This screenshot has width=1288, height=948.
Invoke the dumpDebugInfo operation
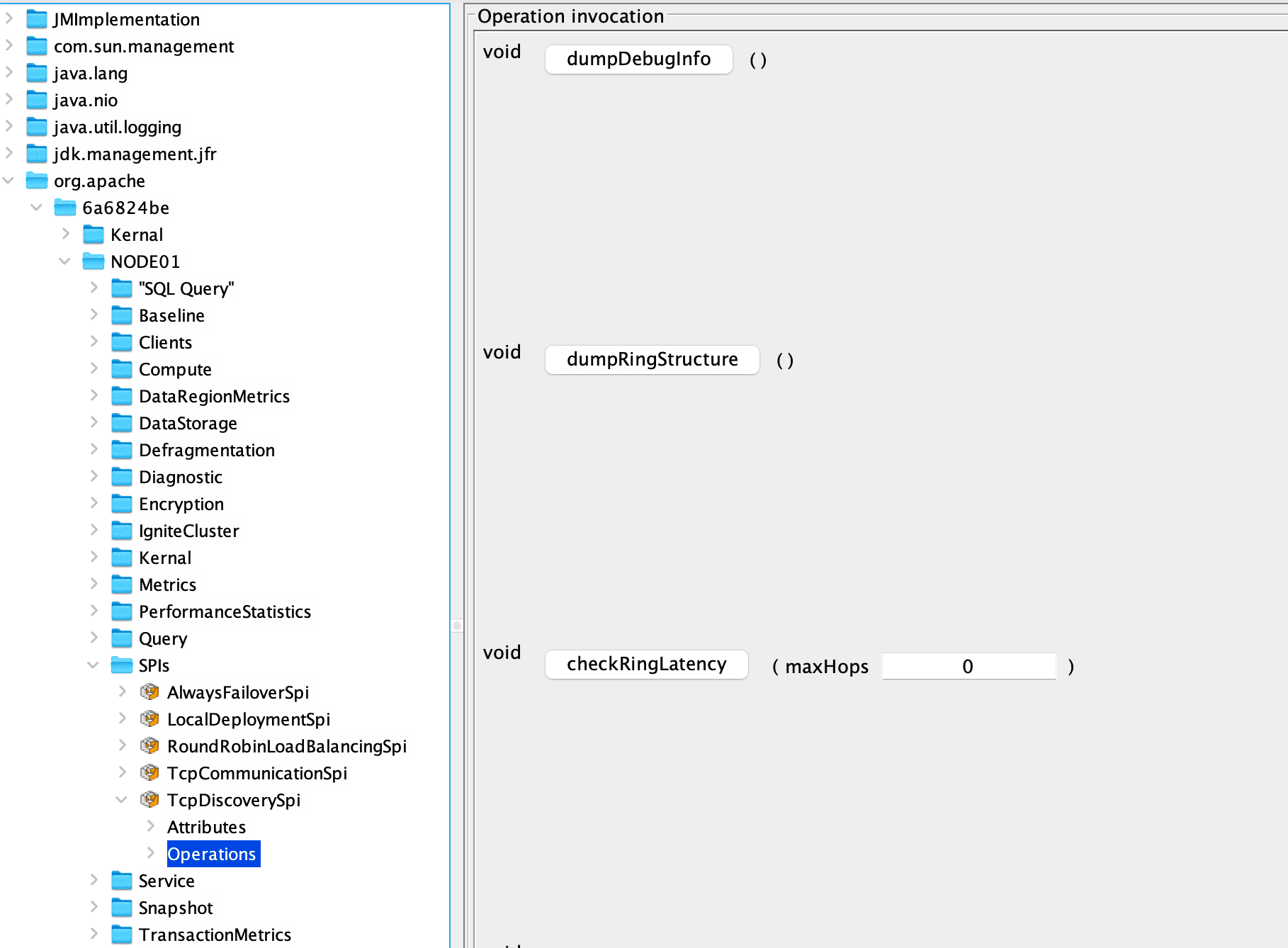tap(637, 59)
